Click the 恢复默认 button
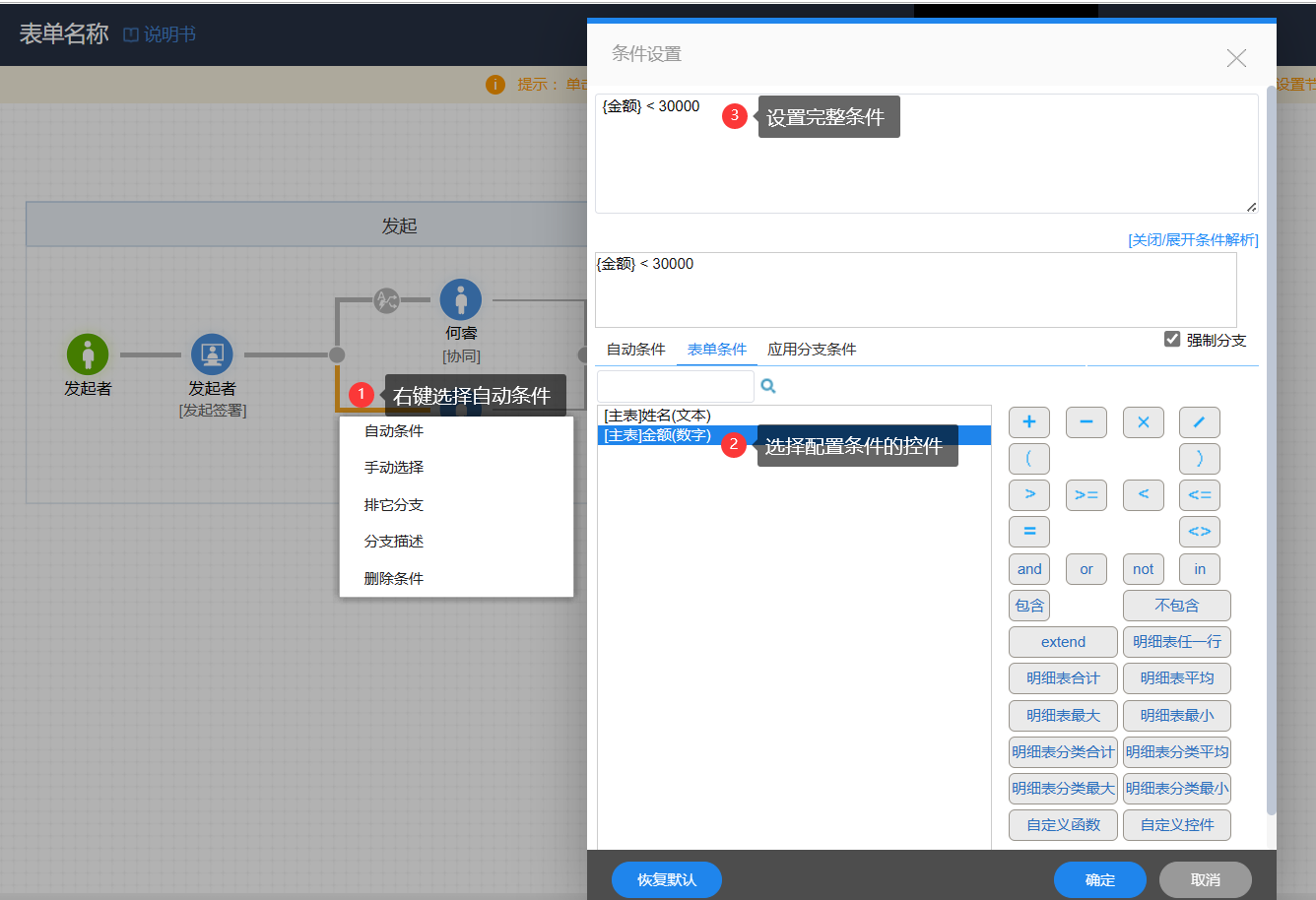 [x=667, y=880]
